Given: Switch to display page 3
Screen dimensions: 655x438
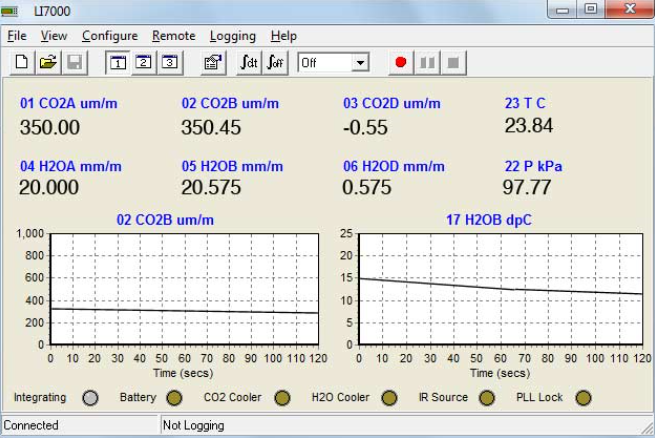Looking at the screenshot, I should [x=170, y=63].
